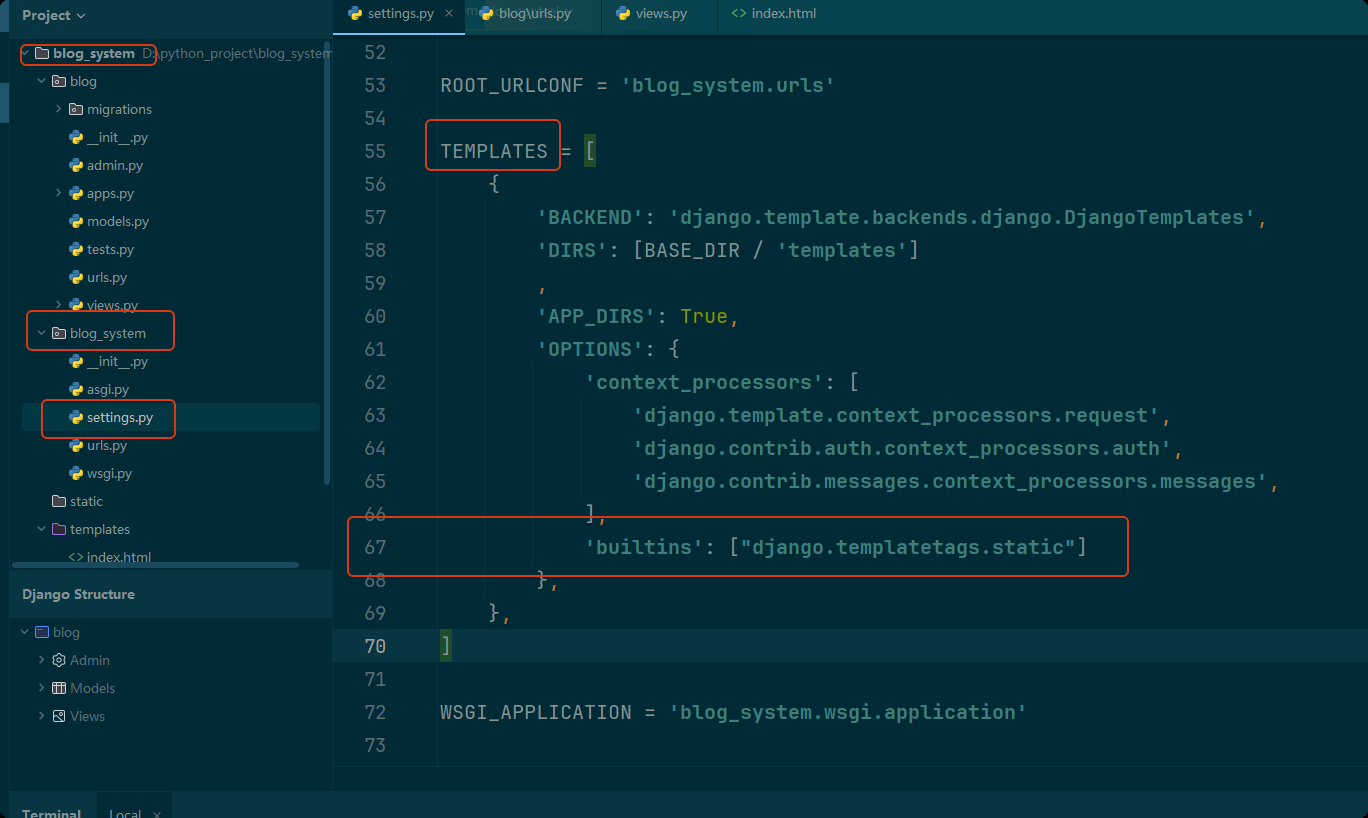Click the Models table icon in Django Structure
The width and height of the screenshot is (1368, 818).
pyautogui.click(x=58, y=688)
